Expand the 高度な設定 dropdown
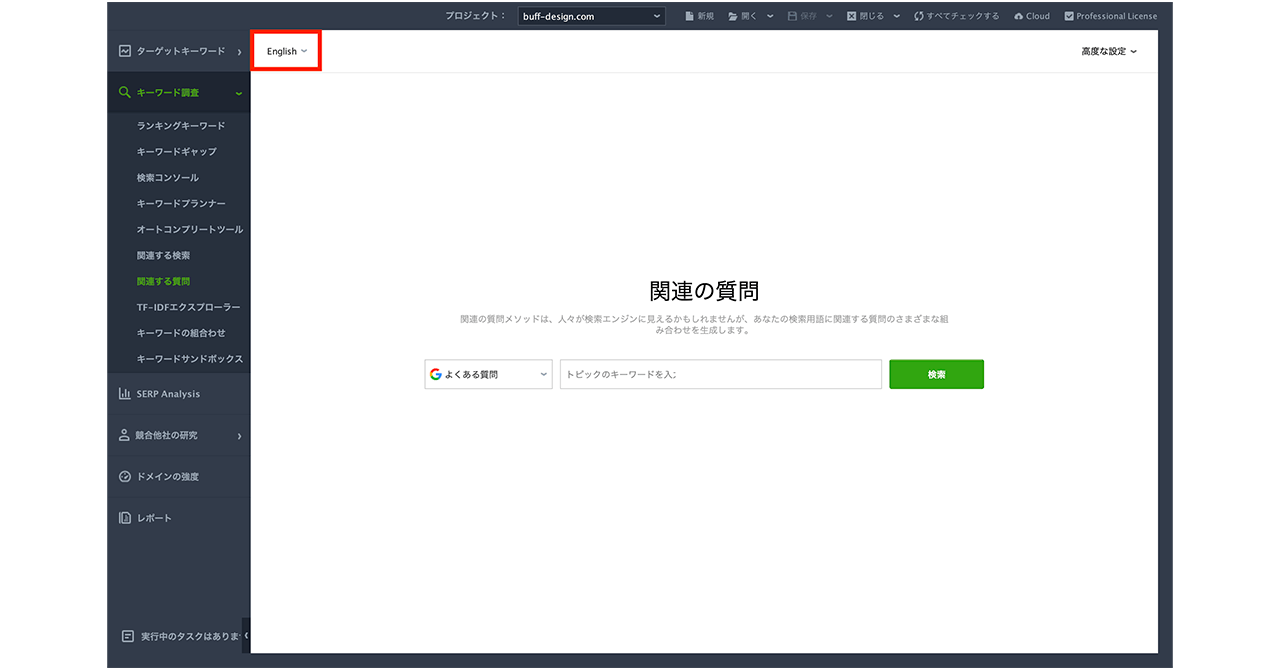Screen dimensions: 1280x670 pos(1108,51)
